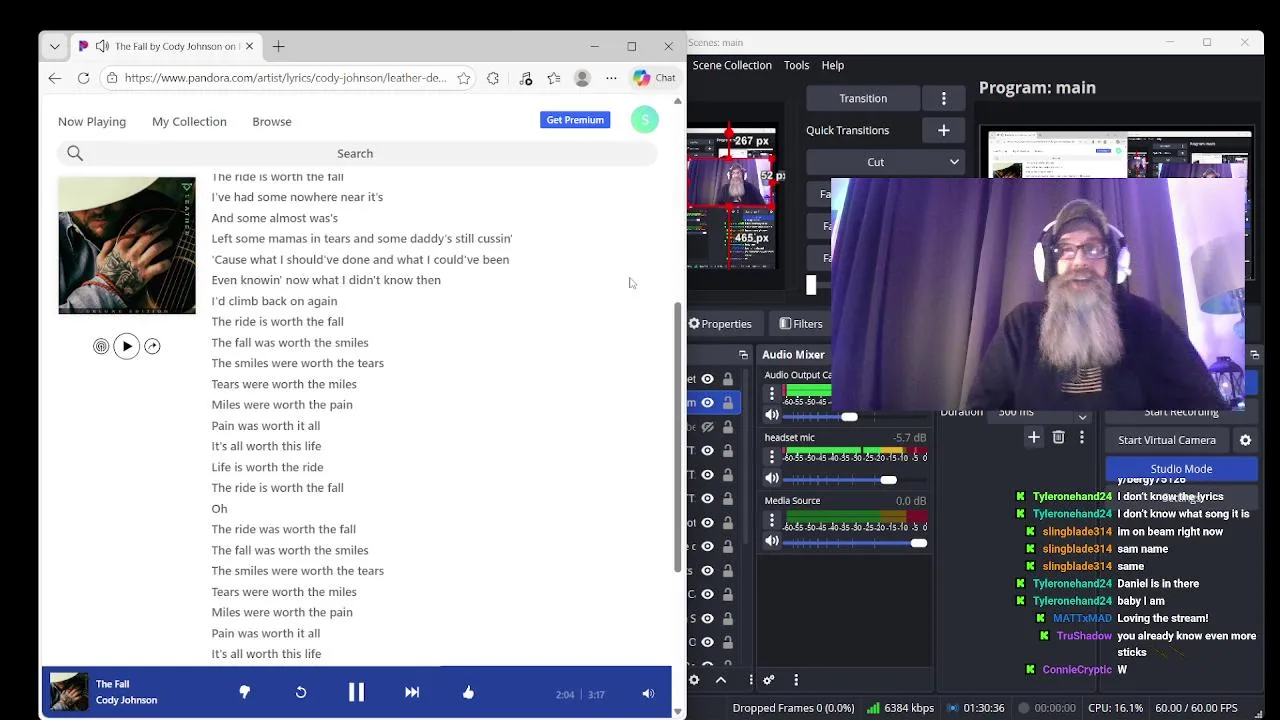Click the play button under the album art
This screenshot has width=1280, height=720.
(x=127, y=346)
